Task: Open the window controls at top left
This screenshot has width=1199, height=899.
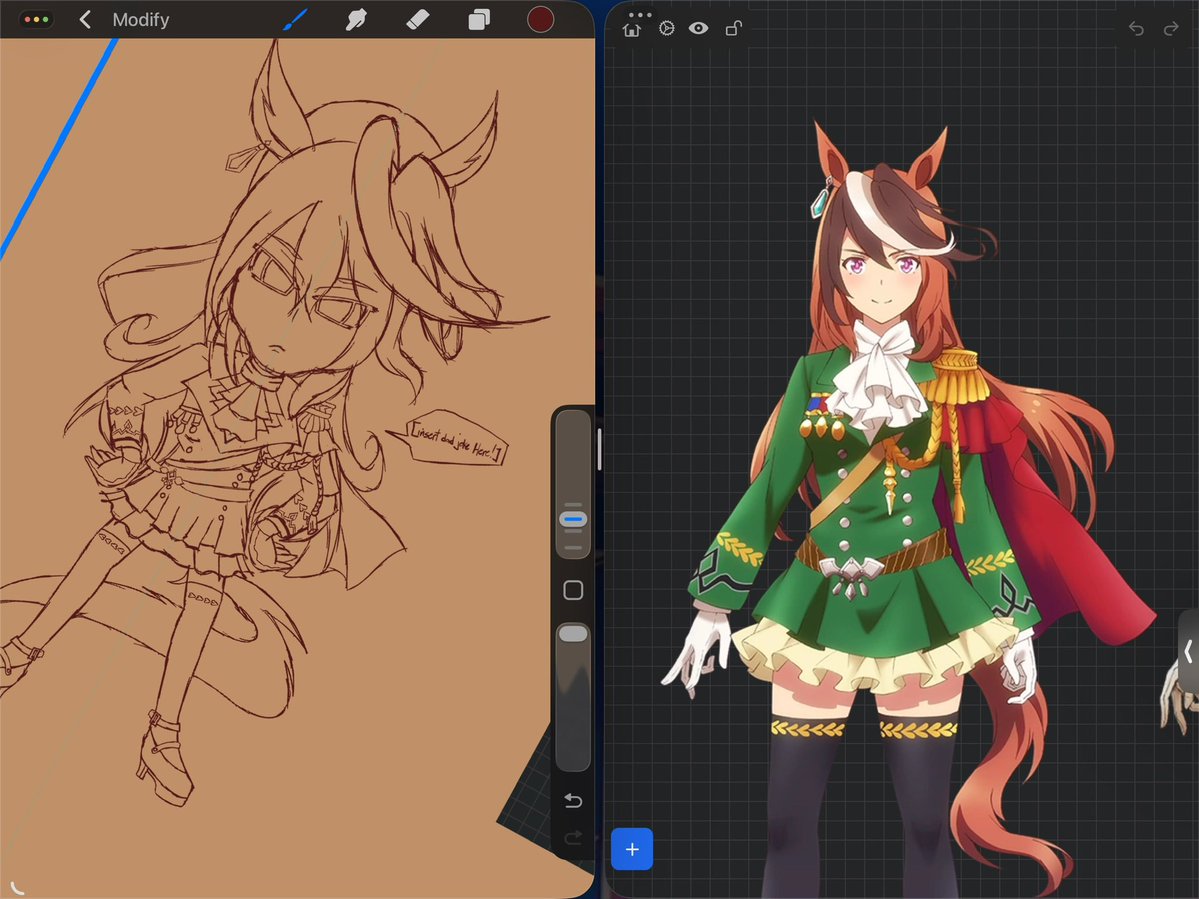Action: 36,20
